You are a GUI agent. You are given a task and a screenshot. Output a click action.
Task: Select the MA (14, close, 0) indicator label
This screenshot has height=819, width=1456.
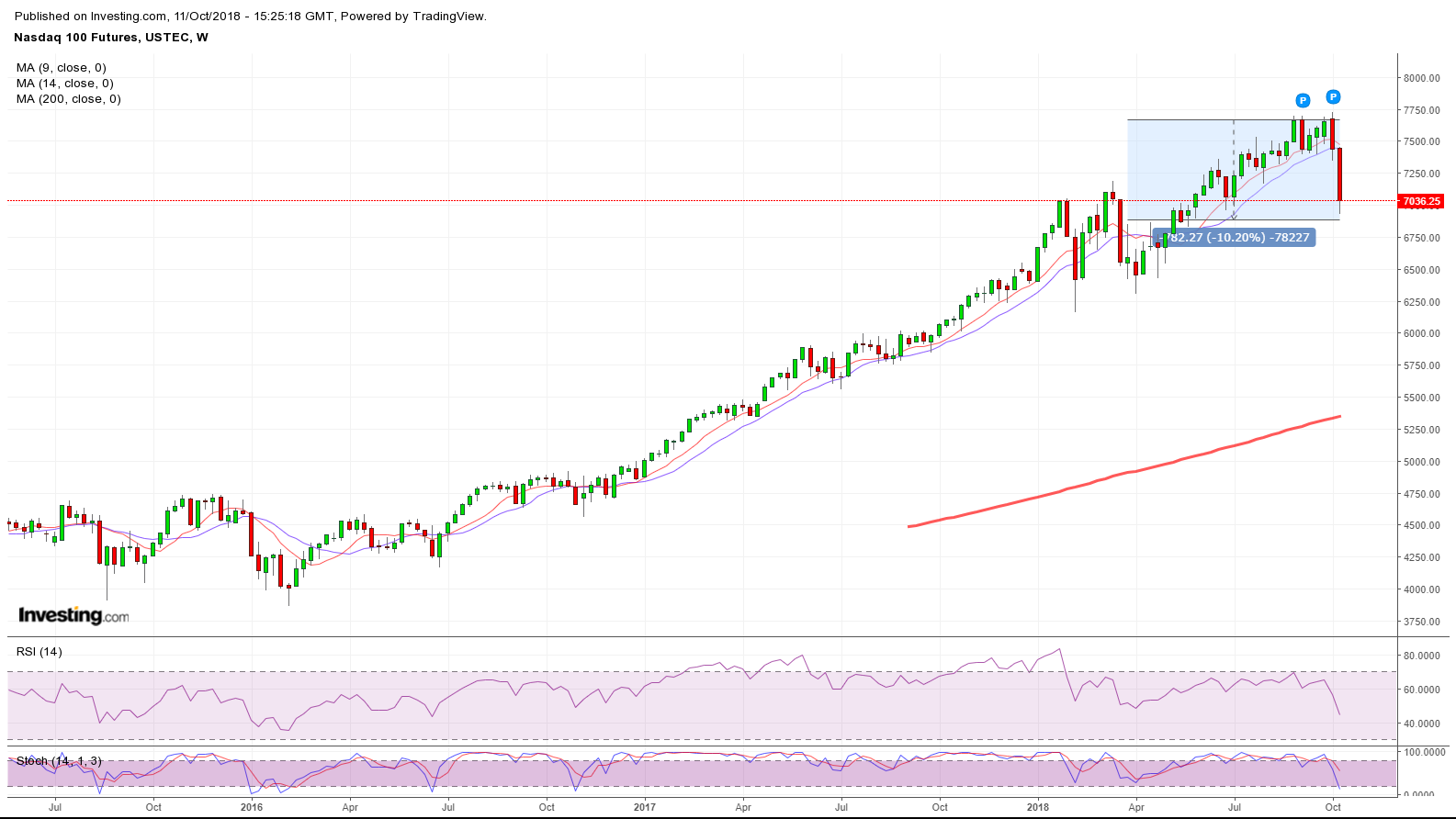(65, 84)
